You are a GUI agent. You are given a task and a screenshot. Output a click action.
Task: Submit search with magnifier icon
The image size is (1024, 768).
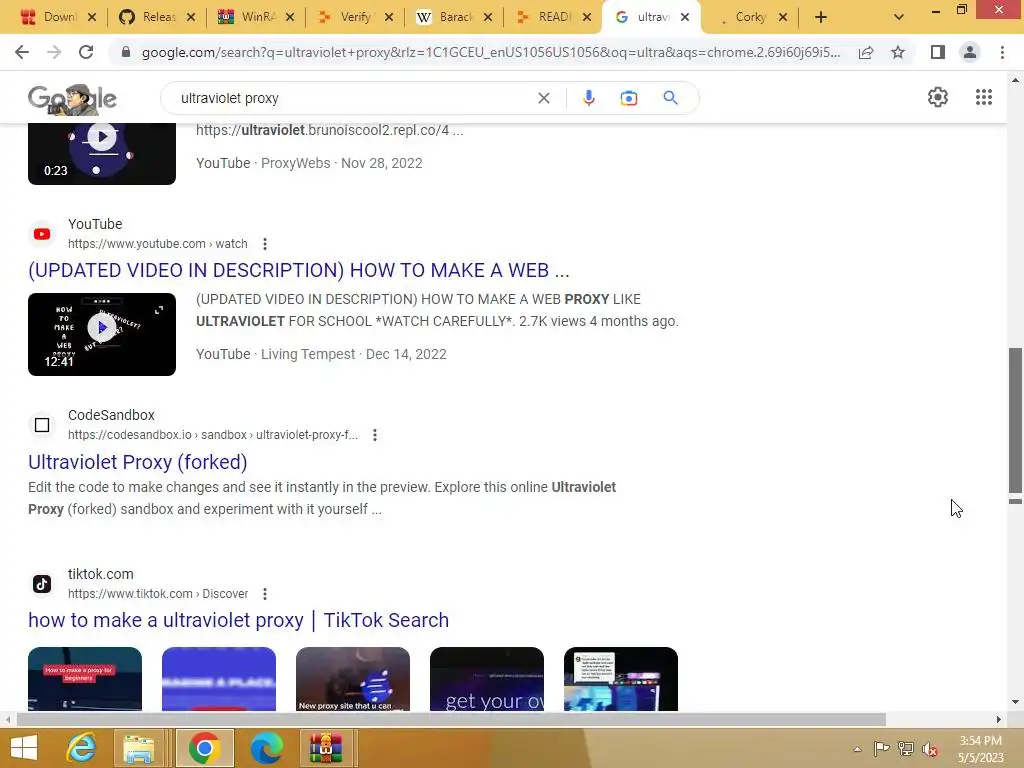(x=670, y=98)
